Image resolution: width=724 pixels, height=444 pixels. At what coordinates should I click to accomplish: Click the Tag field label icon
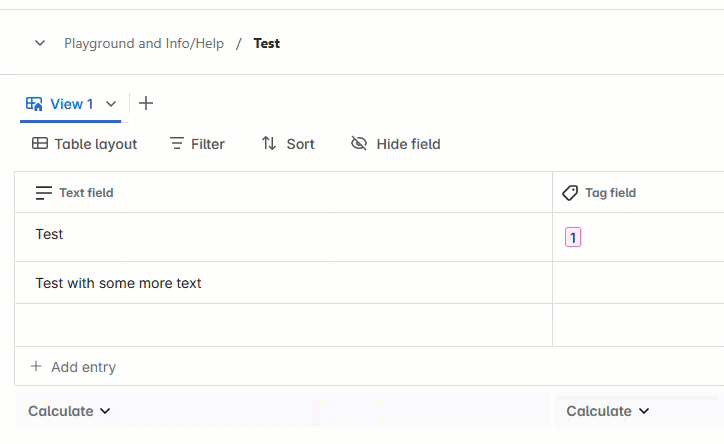tap(570, 193)
